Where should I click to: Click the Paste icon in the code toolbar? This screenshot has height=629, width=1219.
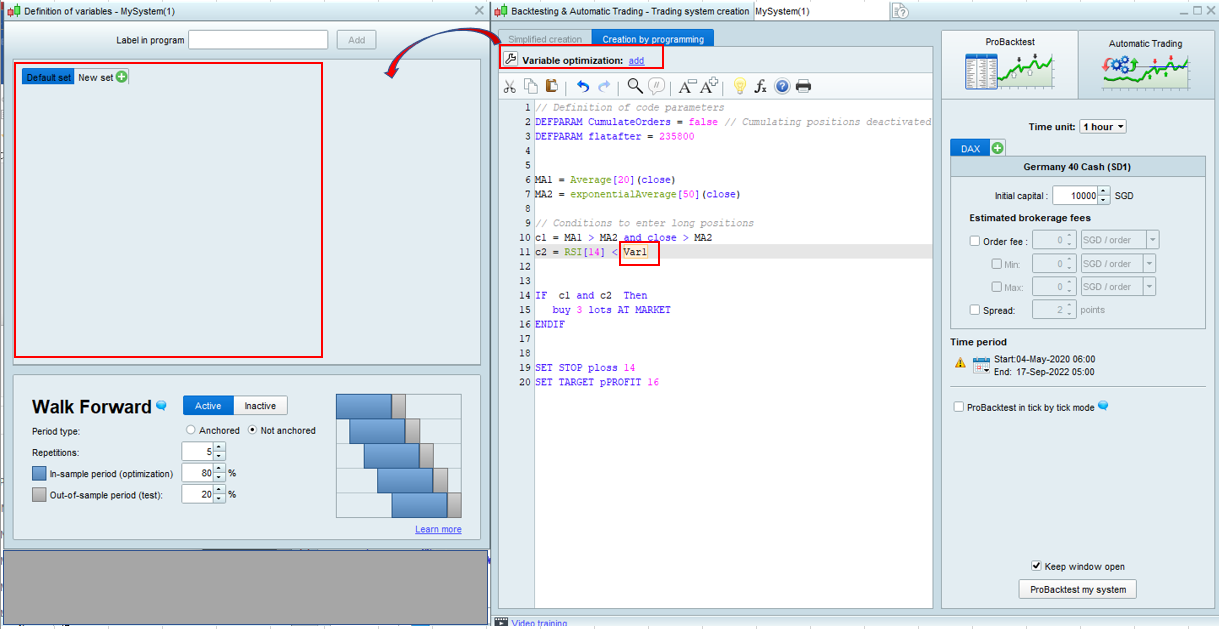coord(552,86)
